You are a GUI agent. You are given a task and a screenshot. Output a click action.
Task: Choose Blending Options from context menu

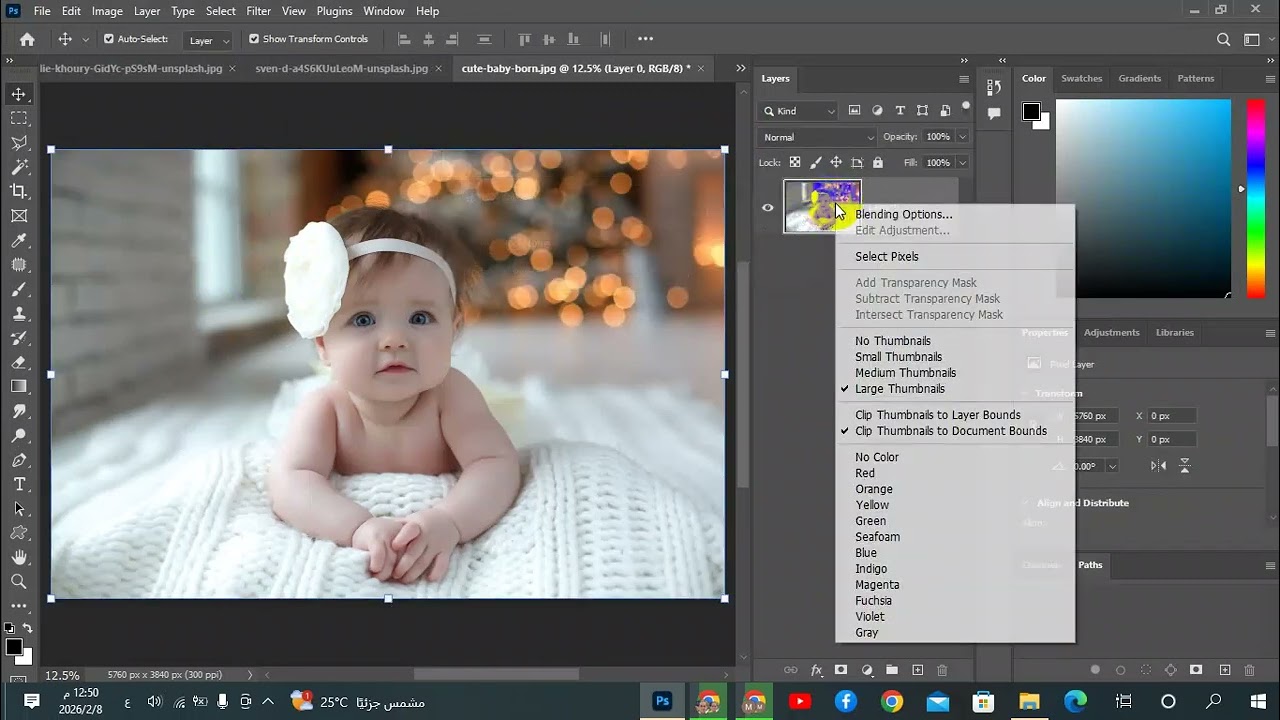point(904,214)
